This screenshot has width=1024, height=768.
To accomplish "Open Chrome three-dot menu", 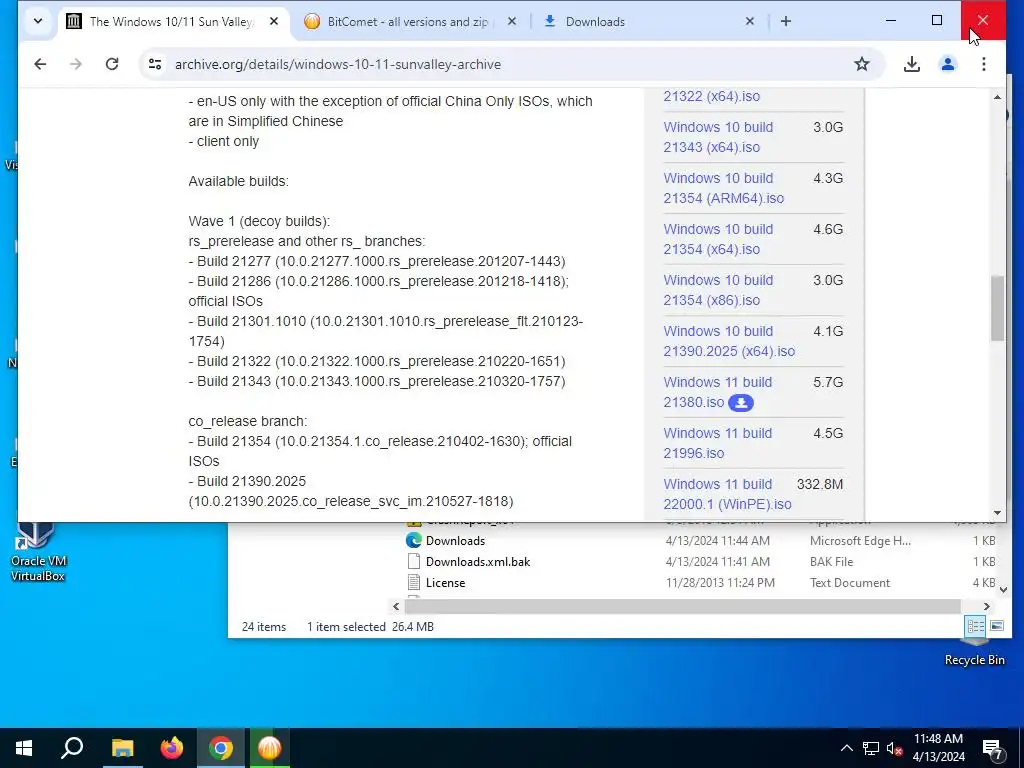I will click(x=984, y=64).
